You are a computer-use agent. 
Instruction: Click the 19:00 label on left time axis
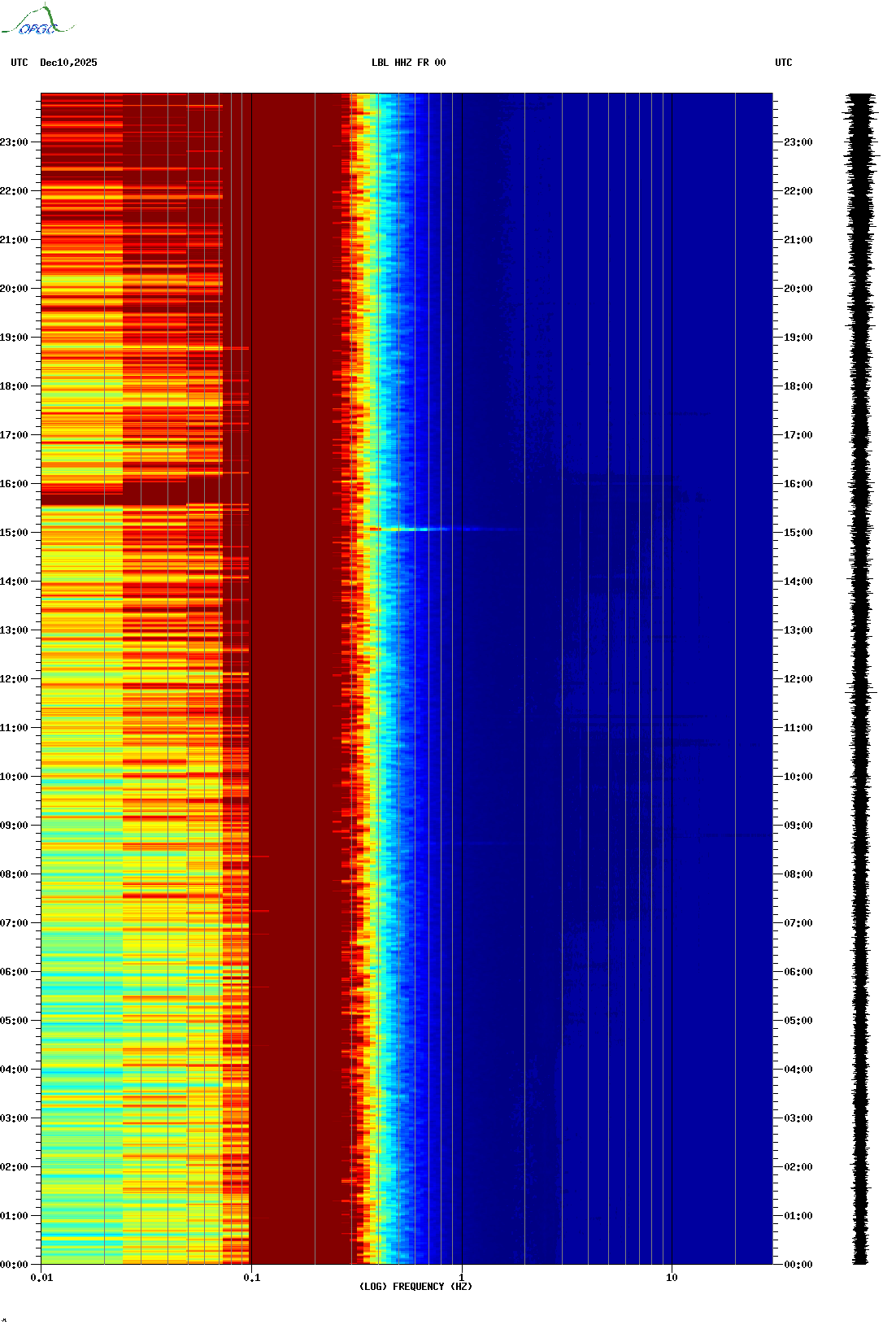[14, 338]
